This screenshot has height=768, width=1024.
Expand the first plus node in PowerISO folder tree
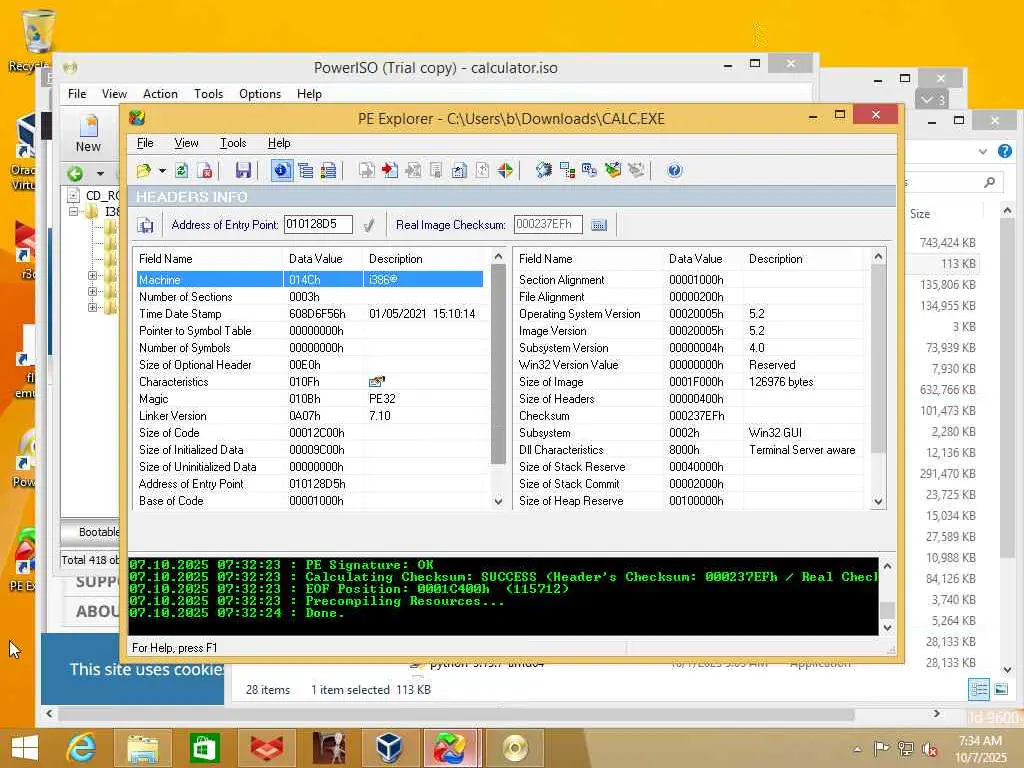92,276
